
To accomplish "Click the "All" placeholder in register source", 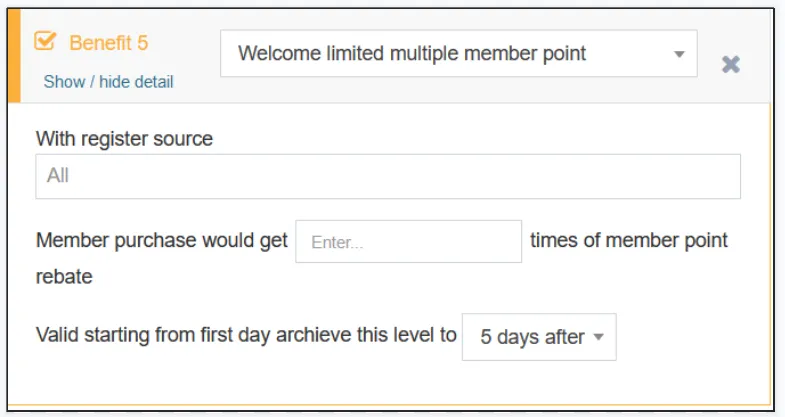I will [x=58, y=176].
